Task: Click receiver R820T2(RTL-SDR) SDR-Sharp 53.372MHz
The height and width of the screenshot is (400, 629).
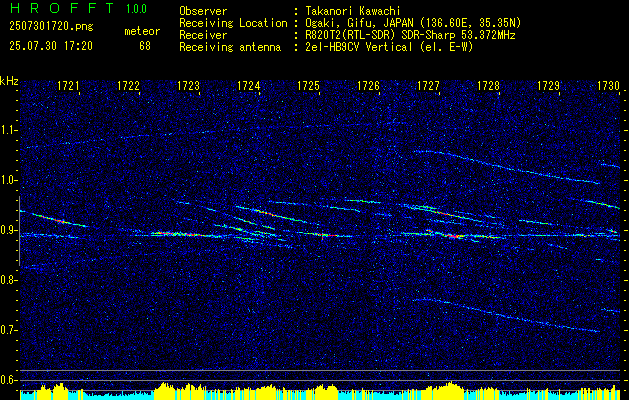Action: (x=410, y=35)
